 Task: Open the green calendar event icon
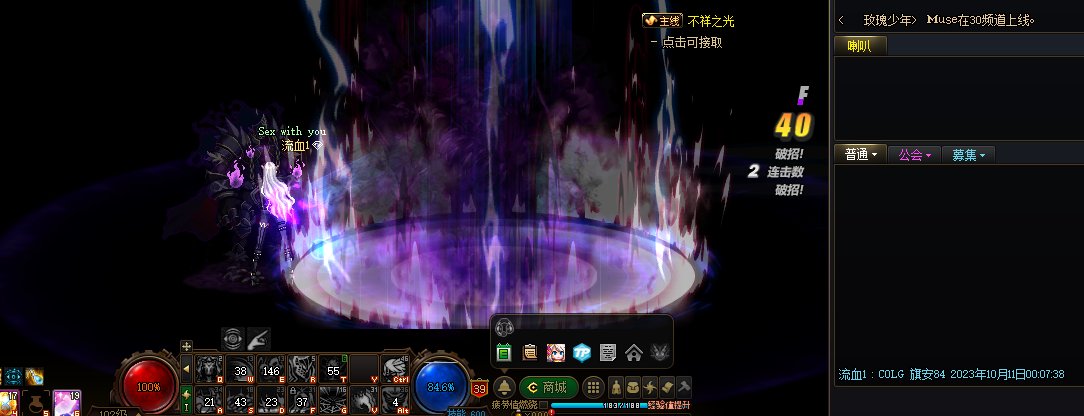[504, 352]
